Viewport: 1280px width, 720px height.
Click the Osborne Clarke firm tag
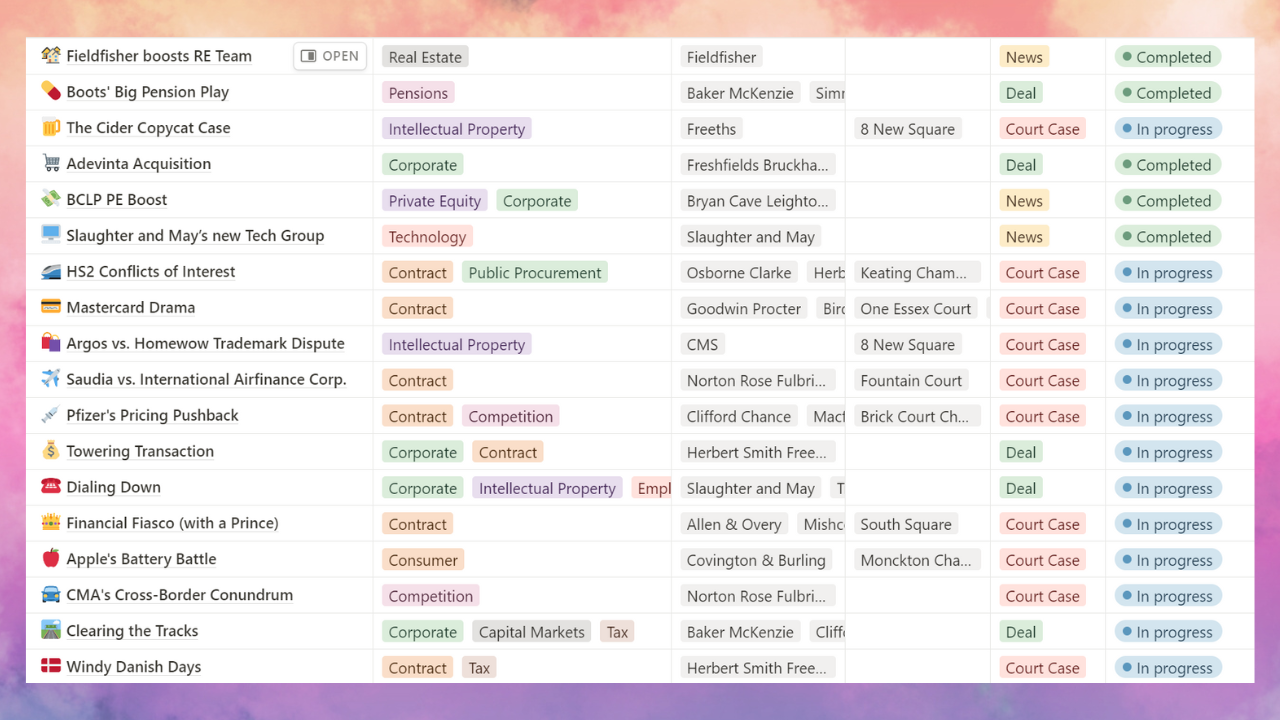tap(739, 273)
